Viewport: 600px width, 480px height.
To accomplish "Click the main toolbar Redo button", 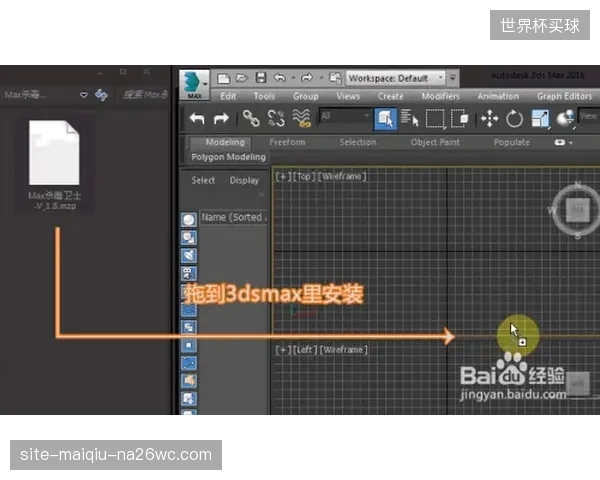I will (x=221, y=119).
